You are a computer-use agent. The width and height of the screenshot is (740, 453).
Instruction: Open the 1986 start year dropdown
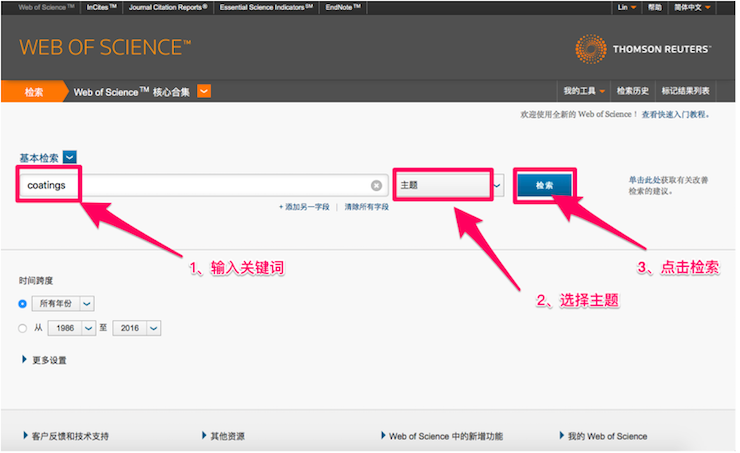[87, 328]
